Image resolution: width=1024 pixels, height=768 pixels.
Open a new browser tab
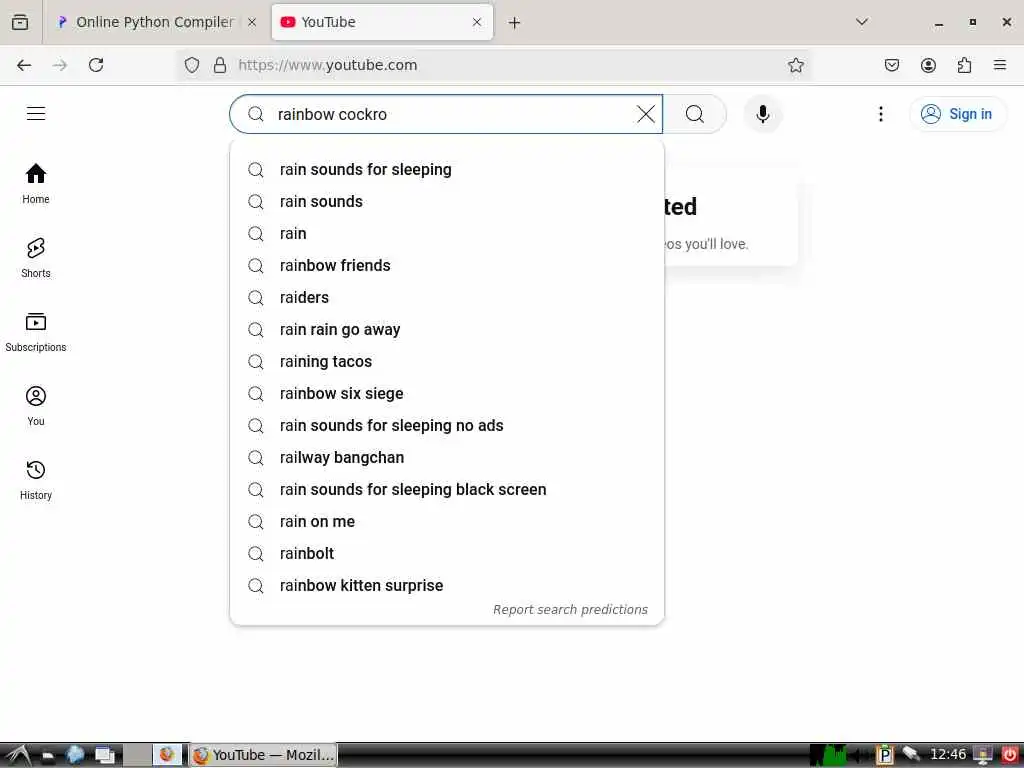515,23
